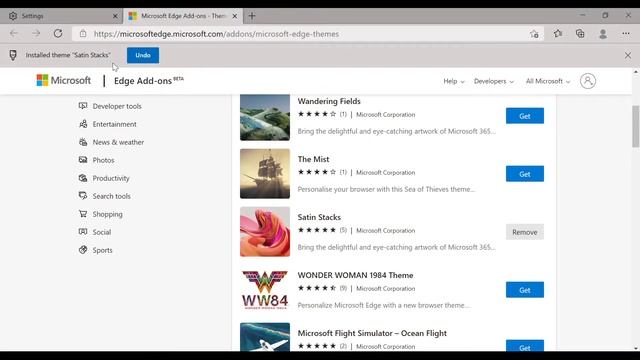Viewport: 640px width, 360px height.
Task: Click the Sports category icon
Action: 83,249
